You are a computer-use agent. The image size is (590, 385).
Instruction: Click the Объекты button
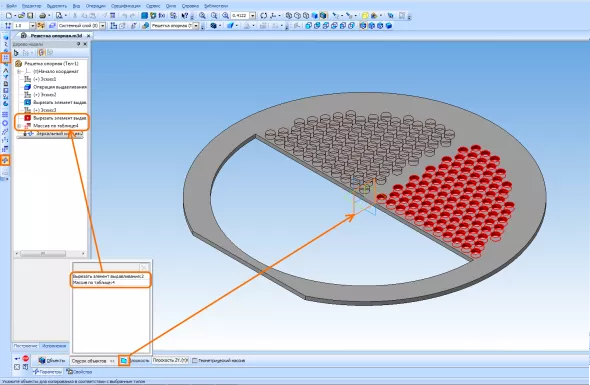pos(52,361)
